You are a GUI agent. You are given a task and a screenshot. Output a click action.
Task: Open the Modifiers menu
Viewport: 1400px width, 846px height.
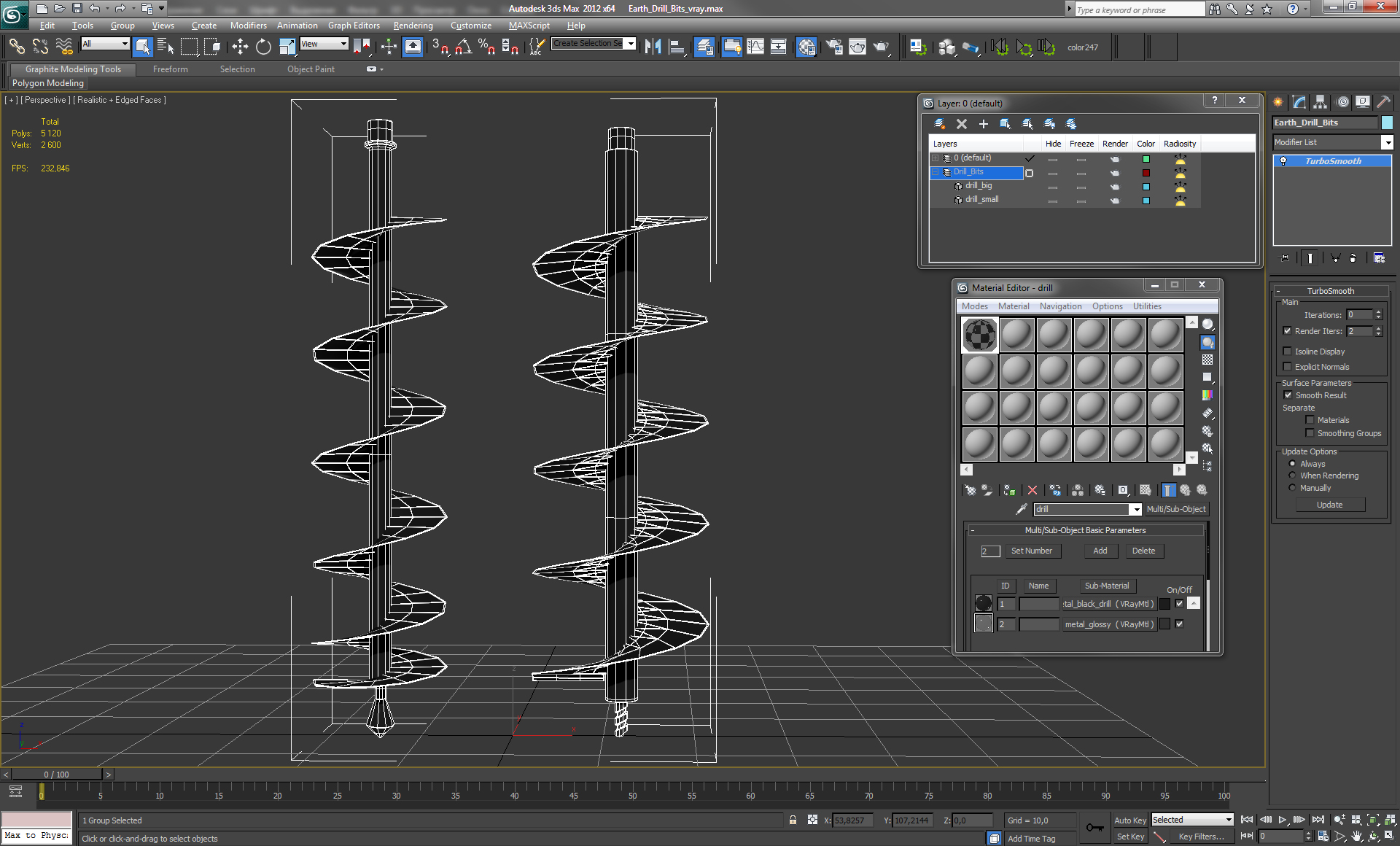(248, 26)
